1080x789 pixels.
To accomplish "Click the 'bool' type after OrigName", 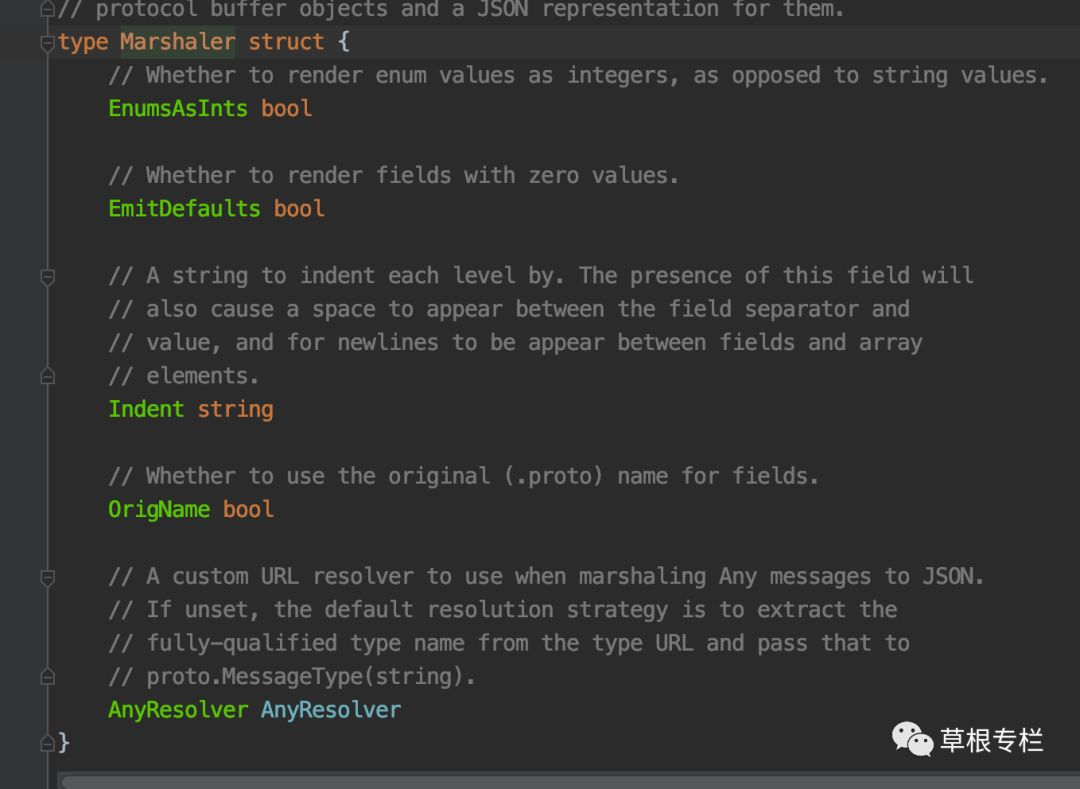I will click(x=248, y=509).
